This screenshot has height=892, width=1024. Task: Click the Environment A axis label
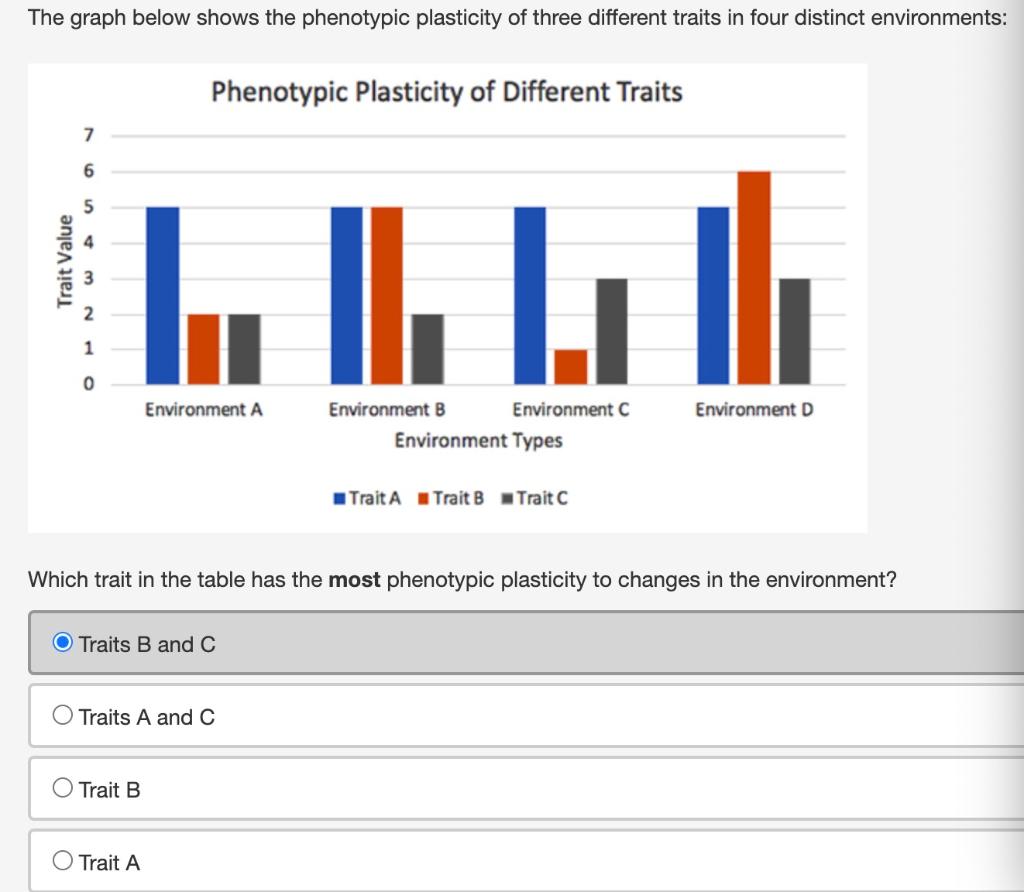pos(204,409)
